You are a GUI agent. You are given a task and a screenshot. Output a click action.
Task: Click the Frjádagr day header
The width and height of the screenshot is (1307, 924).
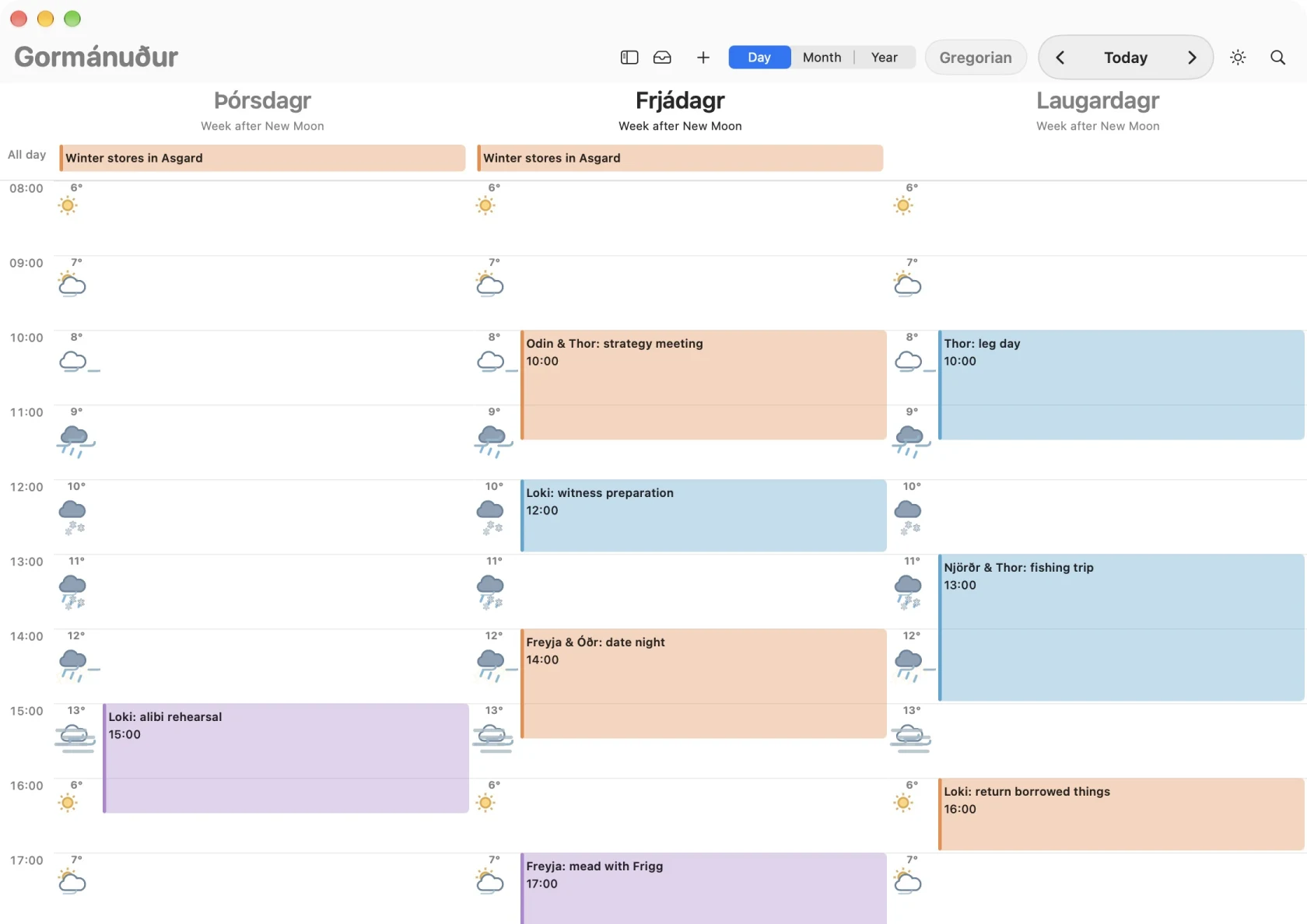tap(680, 100)
